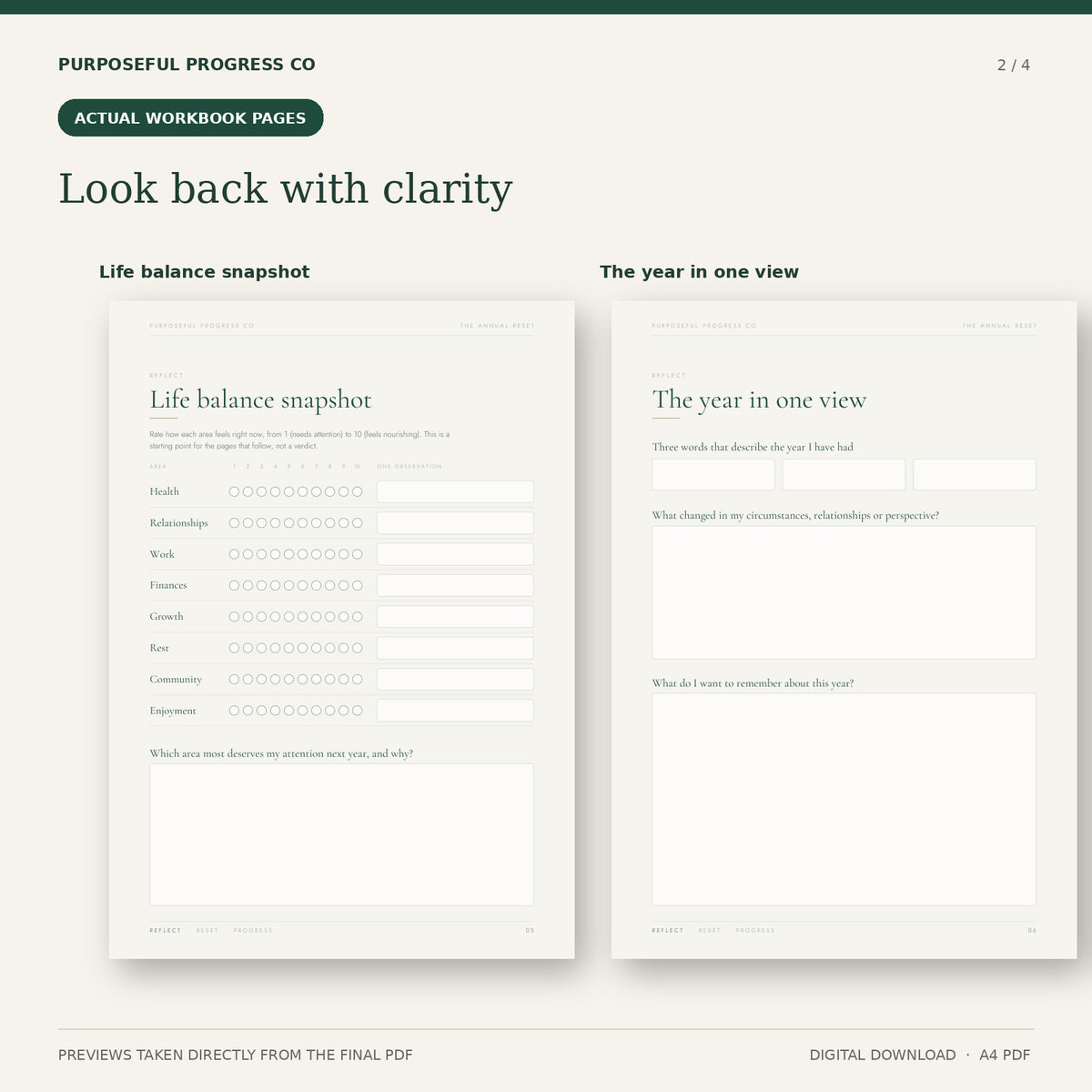
Task: Click the Community observation box
Action: (455, 679)
